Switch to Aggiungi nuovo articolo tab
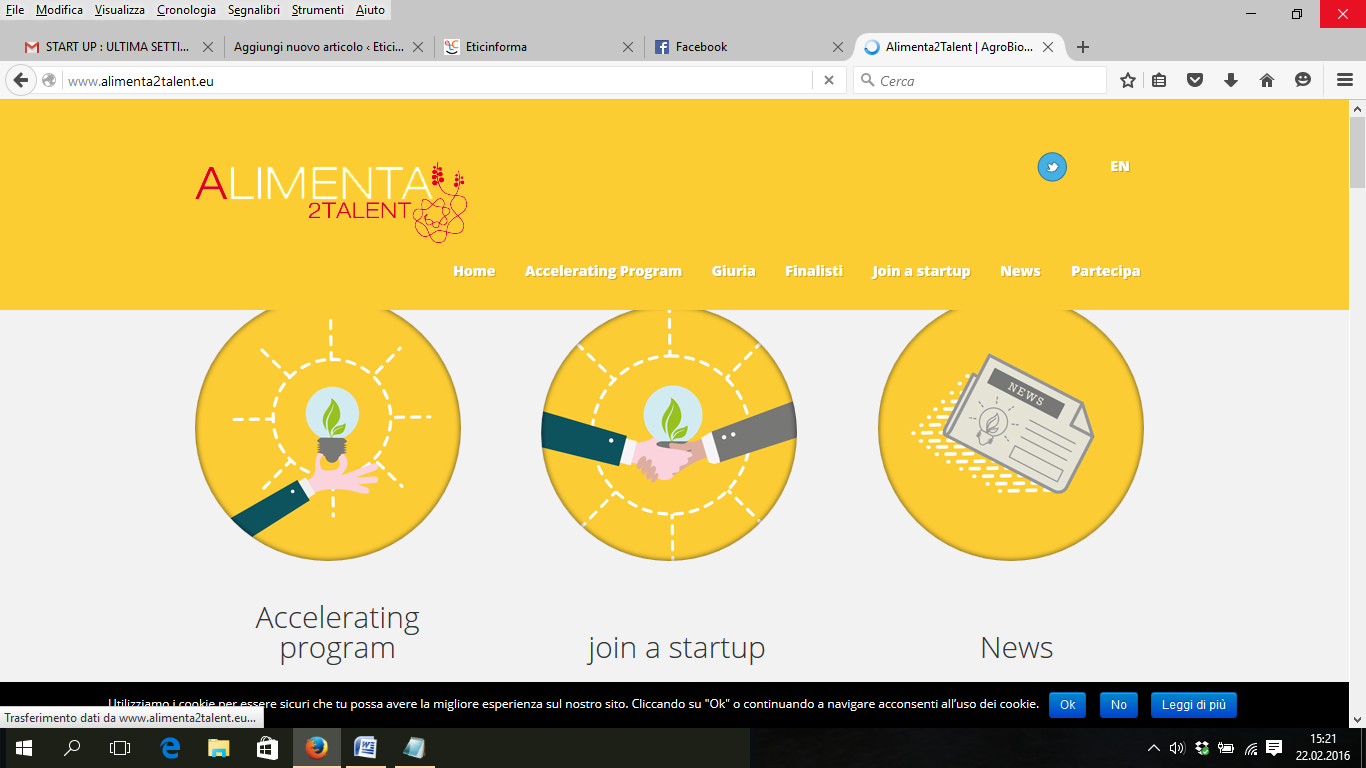The width and height of the screenshot is (1366, 768). (x=329, y=47)
